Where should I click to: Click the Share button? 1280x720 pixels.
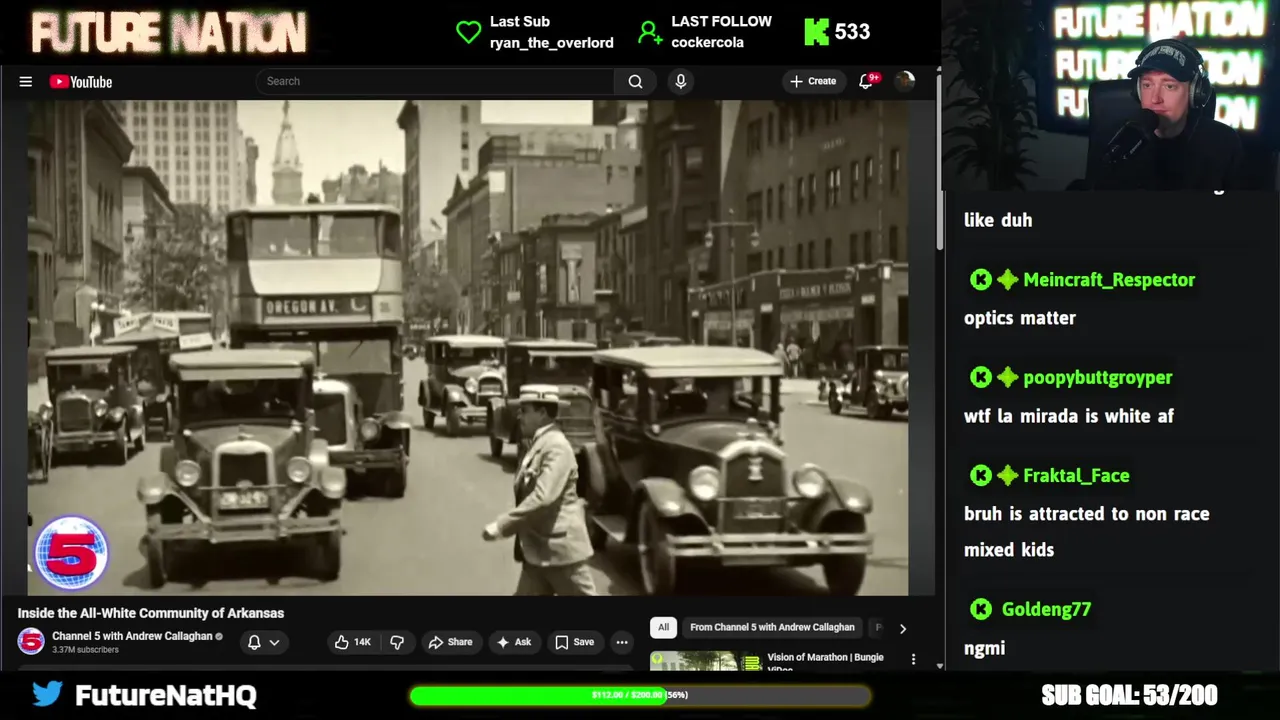pyautogui.click(x=450, y=642)
